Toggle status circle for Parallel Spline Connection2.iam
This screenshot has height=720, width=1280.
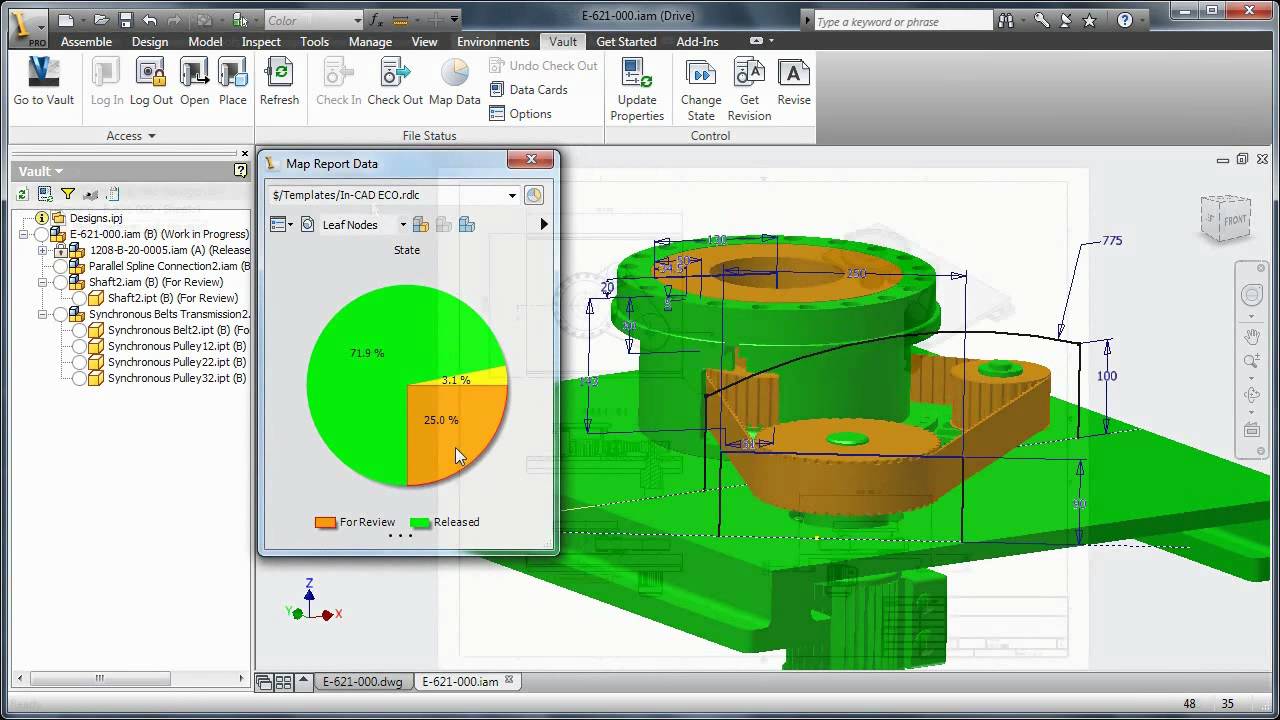pyautogui.click(x=61, y=266)
